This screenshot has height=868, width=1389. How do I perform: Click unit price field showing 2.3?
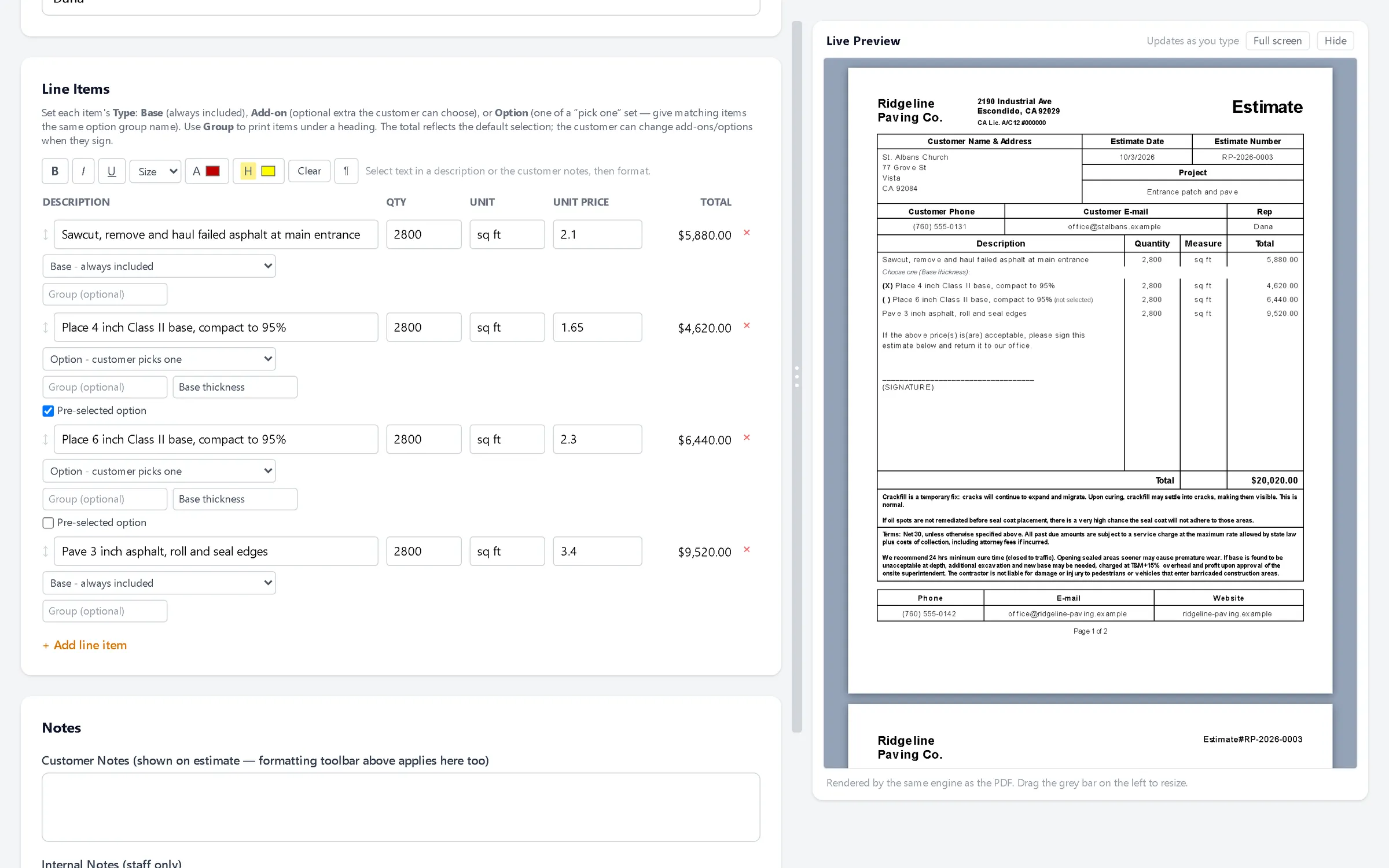tap(597, 439)
